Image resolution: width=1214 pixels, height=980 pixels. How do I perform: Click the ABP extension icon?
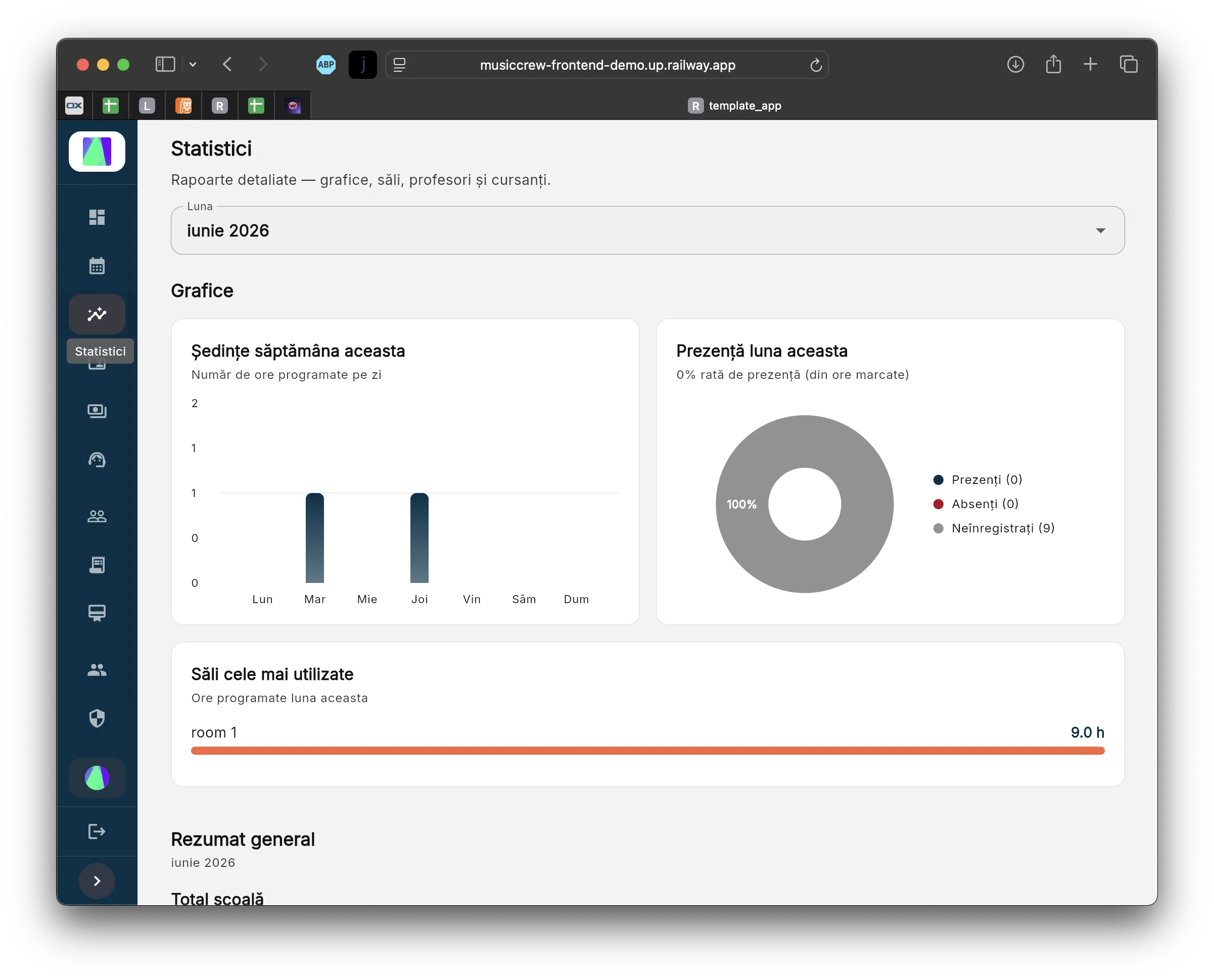326,64
